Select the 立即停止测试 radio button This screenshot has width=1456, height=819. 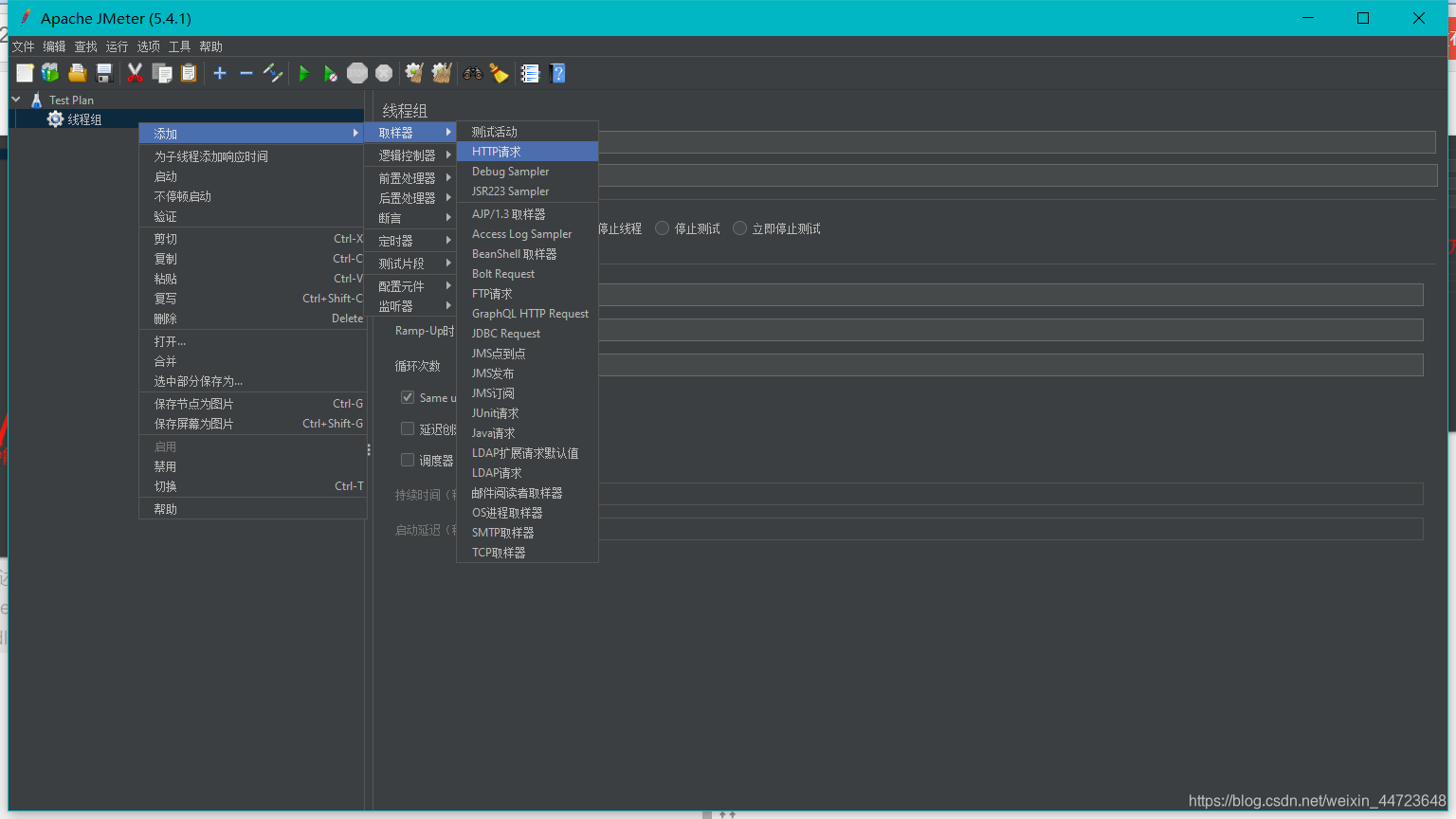point(740,228)
